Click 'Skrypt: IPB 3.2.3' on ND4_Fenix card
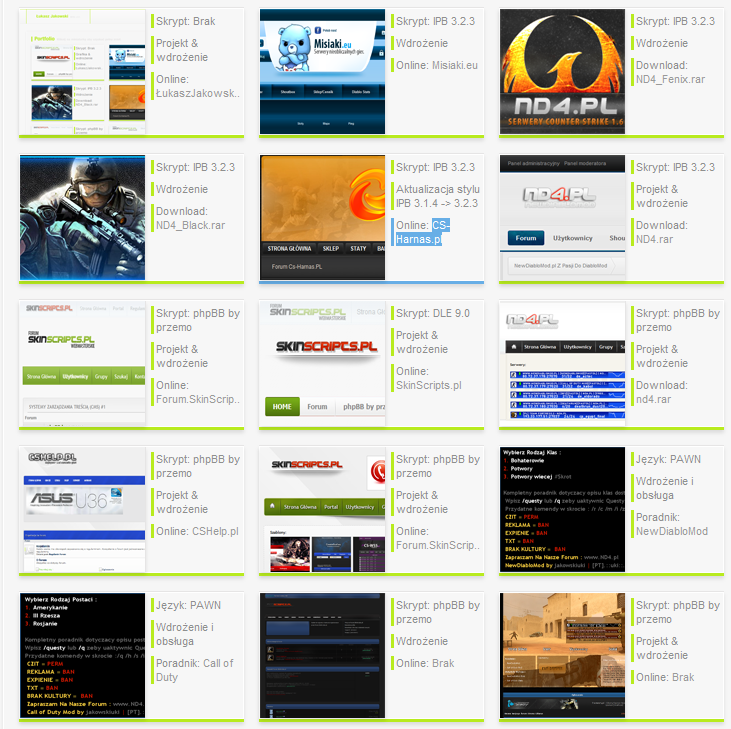Screen dimensions: 731x729 tap(675, 21)
